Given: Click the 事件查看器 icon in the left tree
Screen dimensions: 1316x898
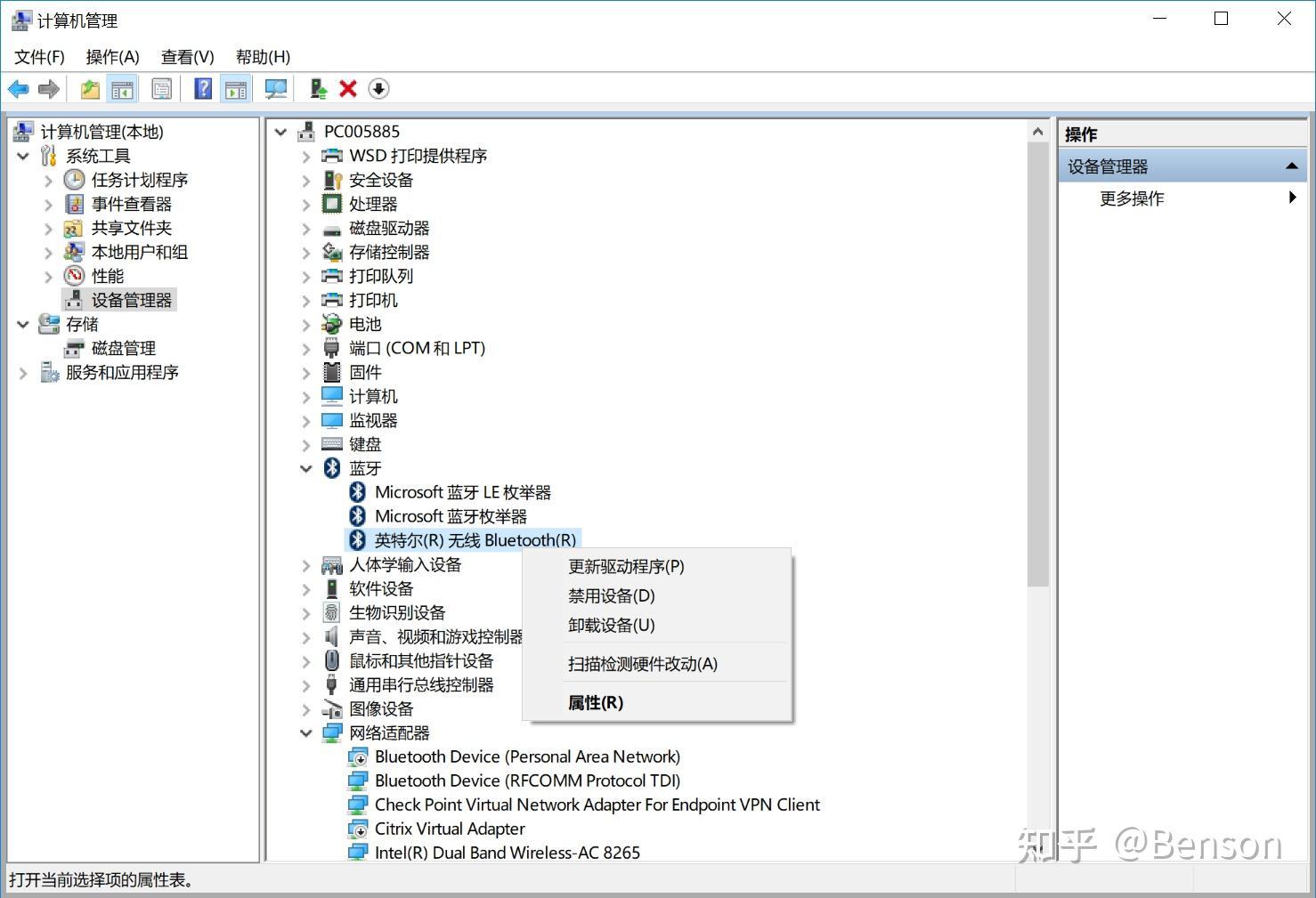Looking at the screenshot, I should pos(75,204).
